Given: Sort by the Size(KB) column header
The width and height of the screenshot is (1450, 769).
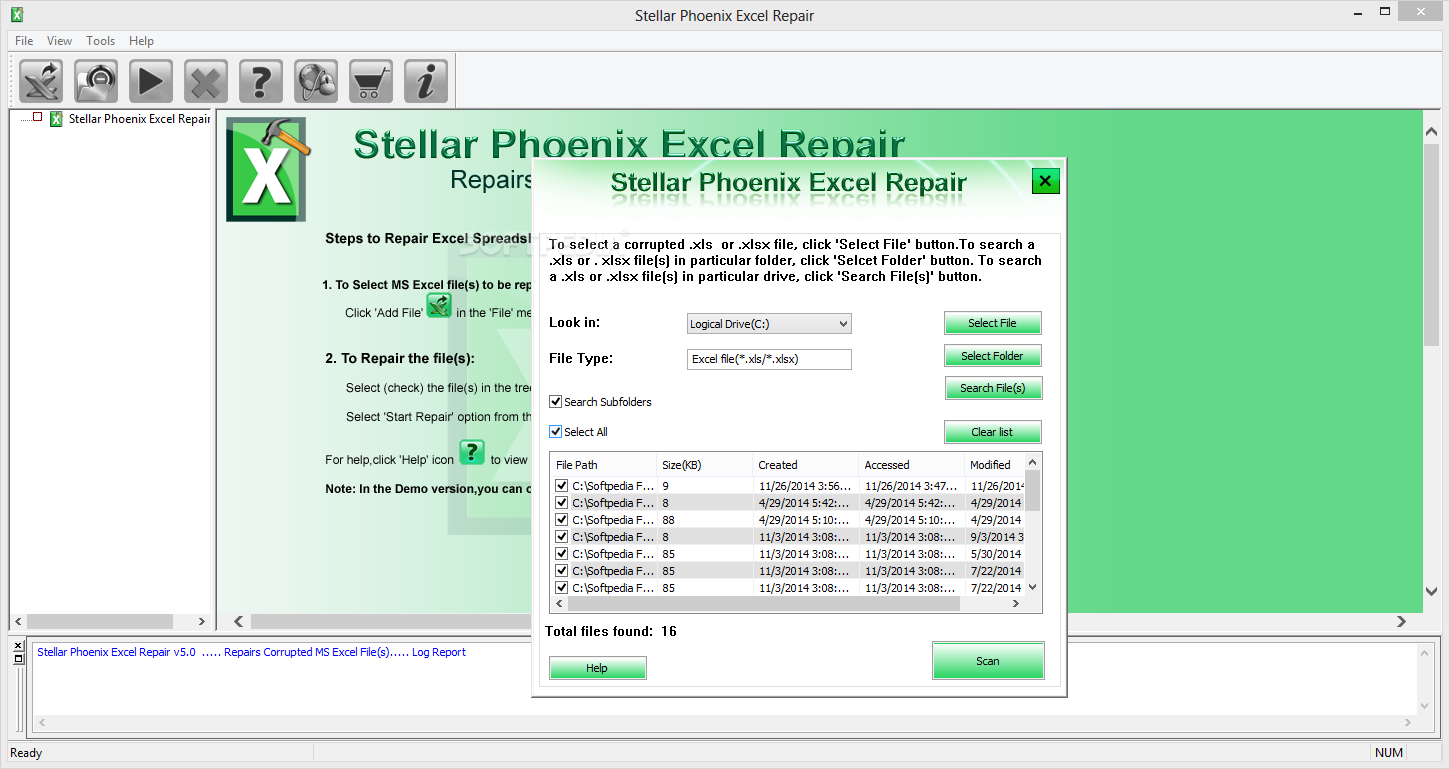Looking at the screenshot, I should tap(704, 465).
